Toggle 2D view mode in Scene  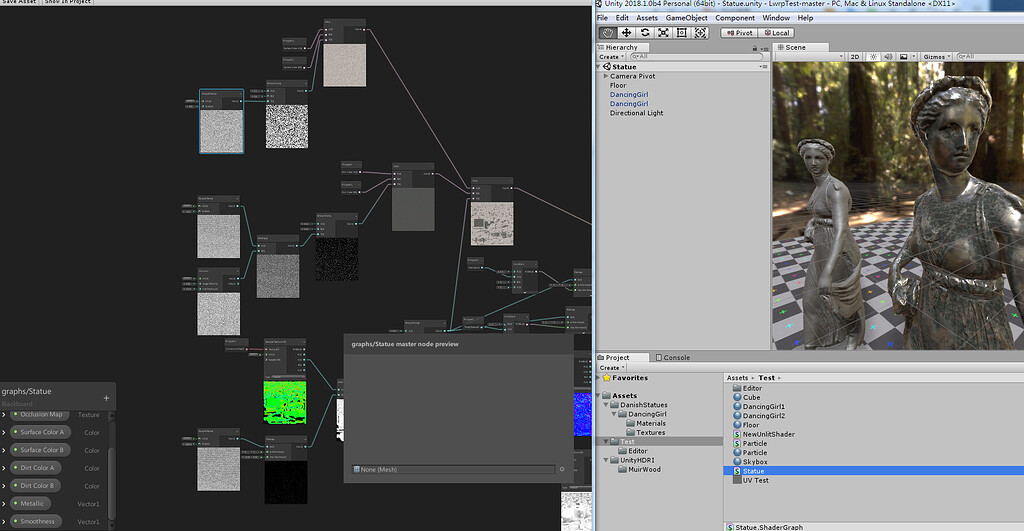854,57
